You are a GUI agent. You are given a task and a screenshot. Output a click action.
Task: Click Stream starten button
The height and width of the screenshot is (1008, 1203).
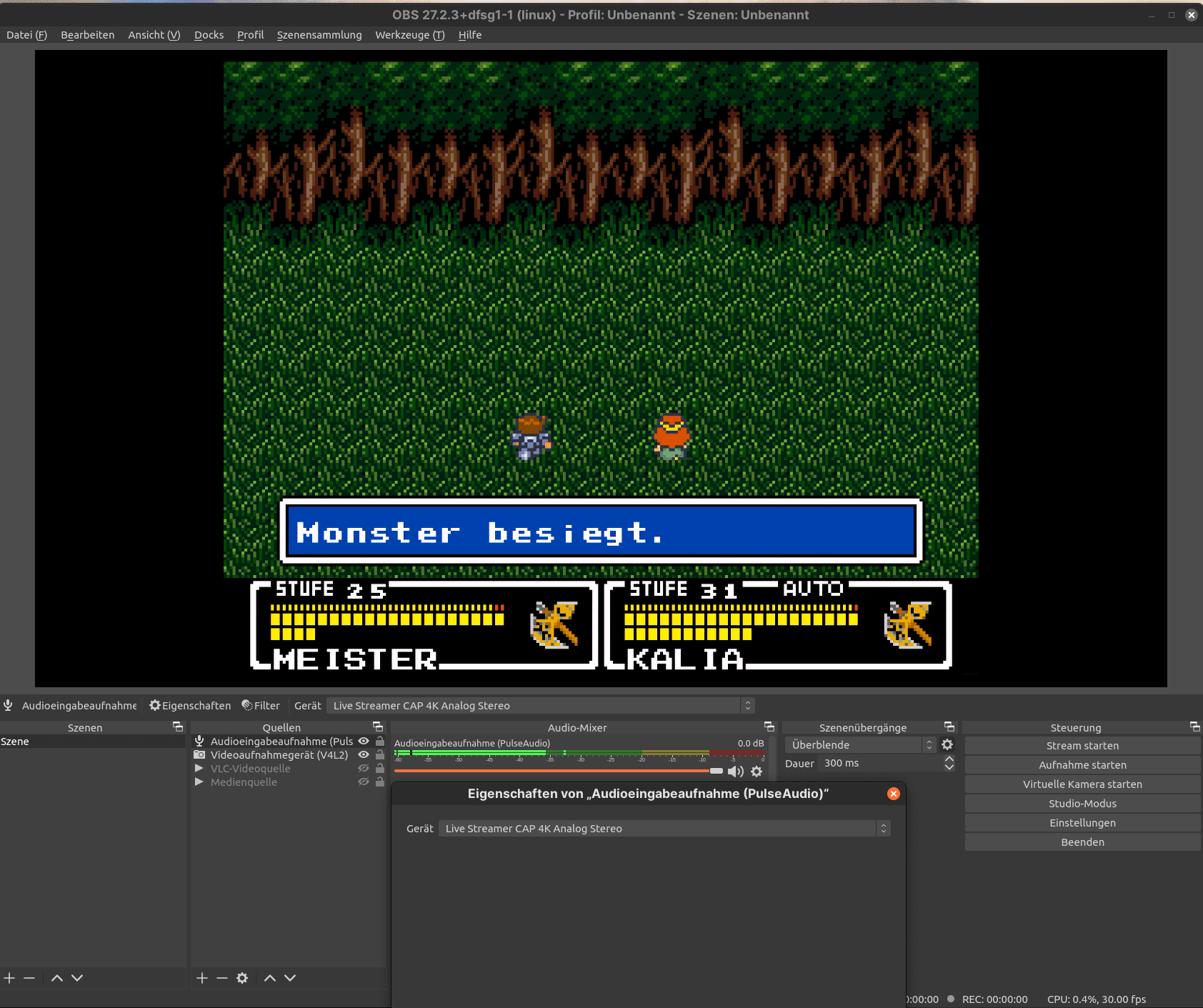click(x=1082, y=746)
